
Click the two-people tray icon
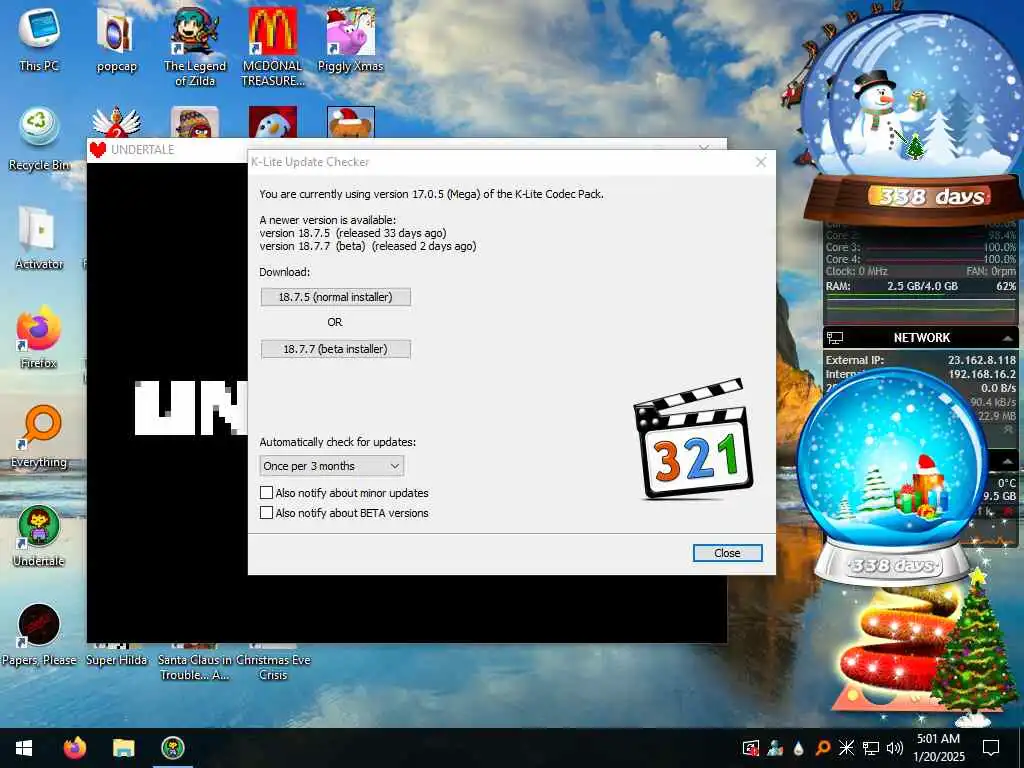pyautogui.click(x=775, y=748)
